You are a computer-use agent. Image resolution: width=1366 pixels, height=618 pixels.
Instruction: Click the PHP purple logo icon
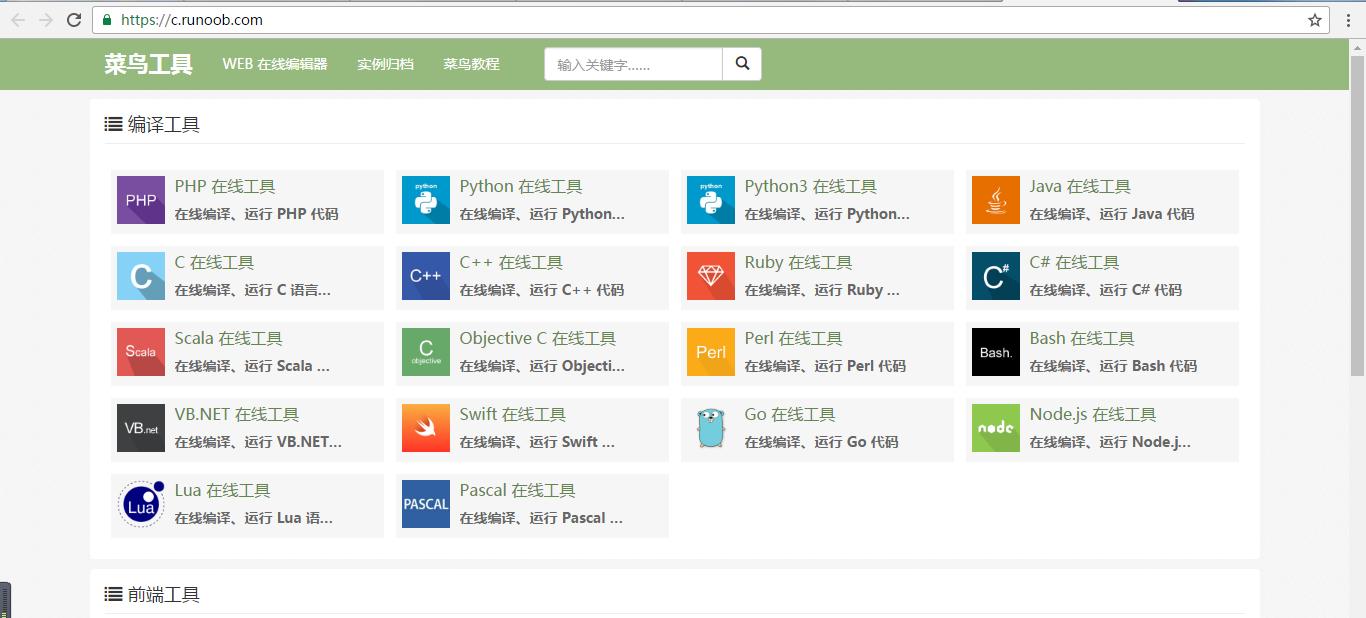(141, 200)
